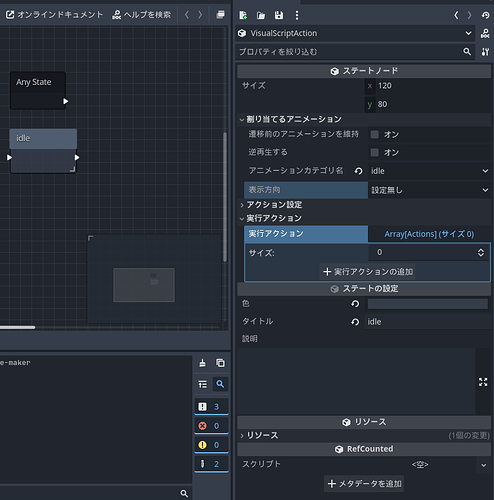Click array サイズ stepper arrows

coord(481,252)
